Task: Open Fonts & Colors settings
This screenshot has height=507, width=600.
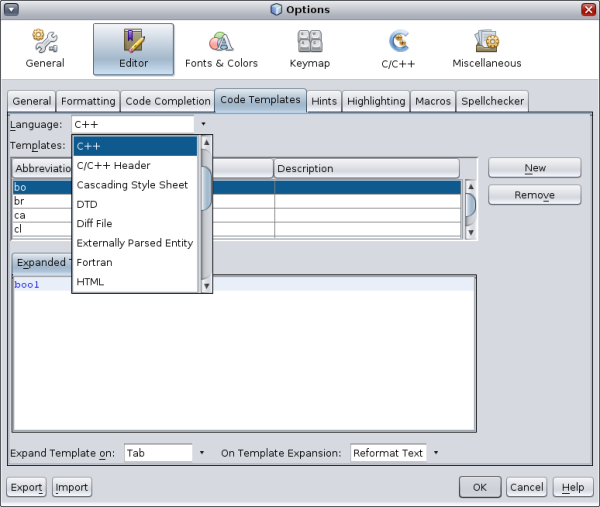Action: 221,49
